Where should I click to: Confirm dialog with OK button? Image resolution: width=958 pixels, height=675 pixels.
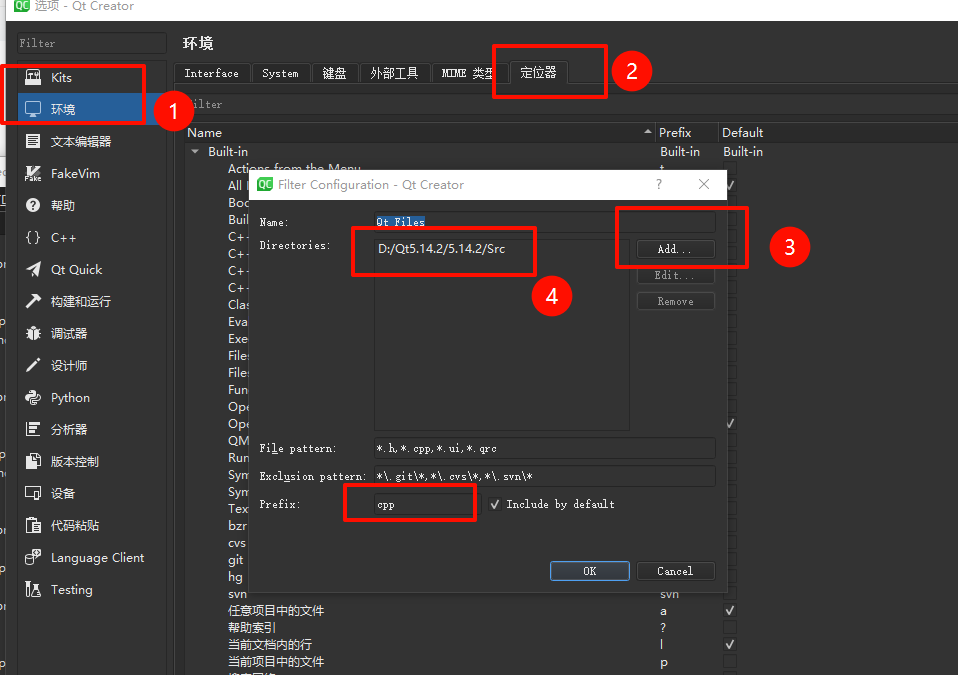[x=590, y=571]
